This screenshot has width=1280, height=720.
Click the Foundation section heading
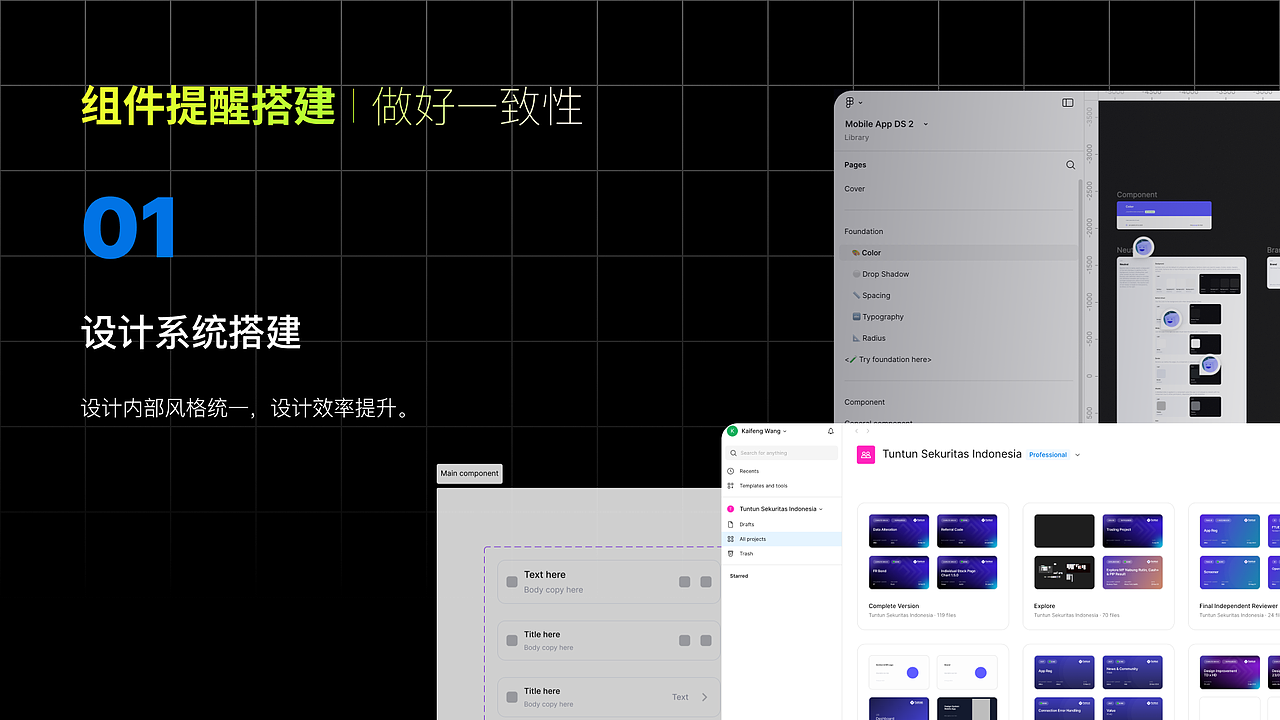click(x=864, y=232)
